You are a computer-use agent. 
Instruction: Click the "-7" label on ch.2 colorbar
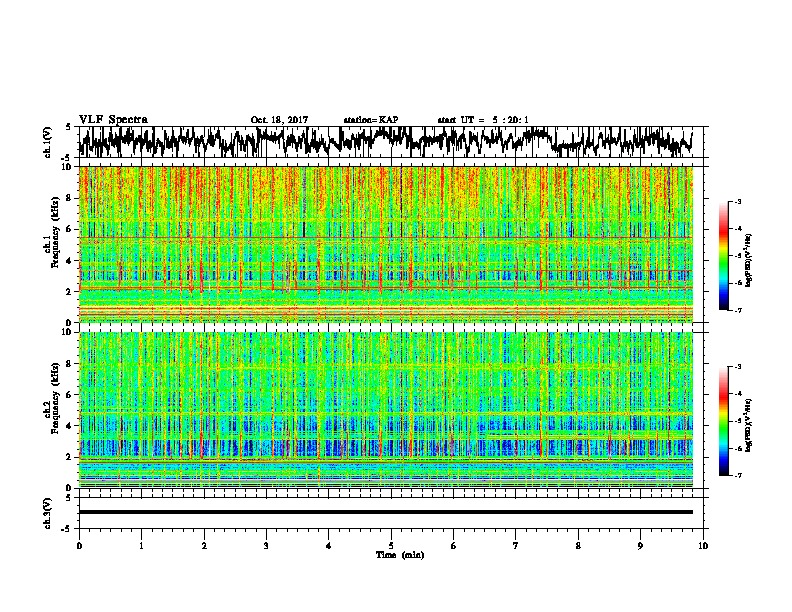pyautogui.click(x=738, y=475)
